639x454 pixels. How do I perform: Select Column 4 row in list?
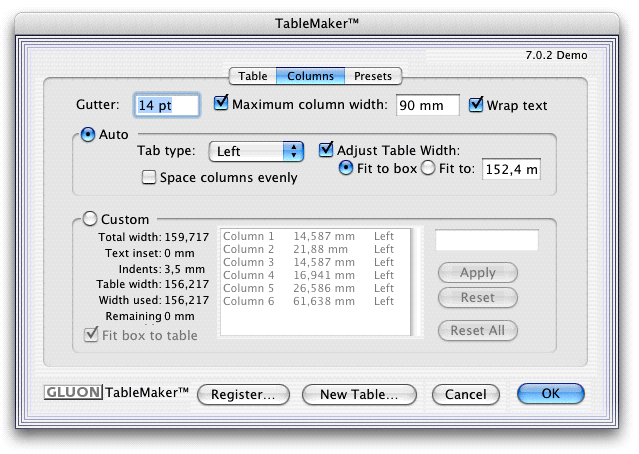click(x=315, y=275)
